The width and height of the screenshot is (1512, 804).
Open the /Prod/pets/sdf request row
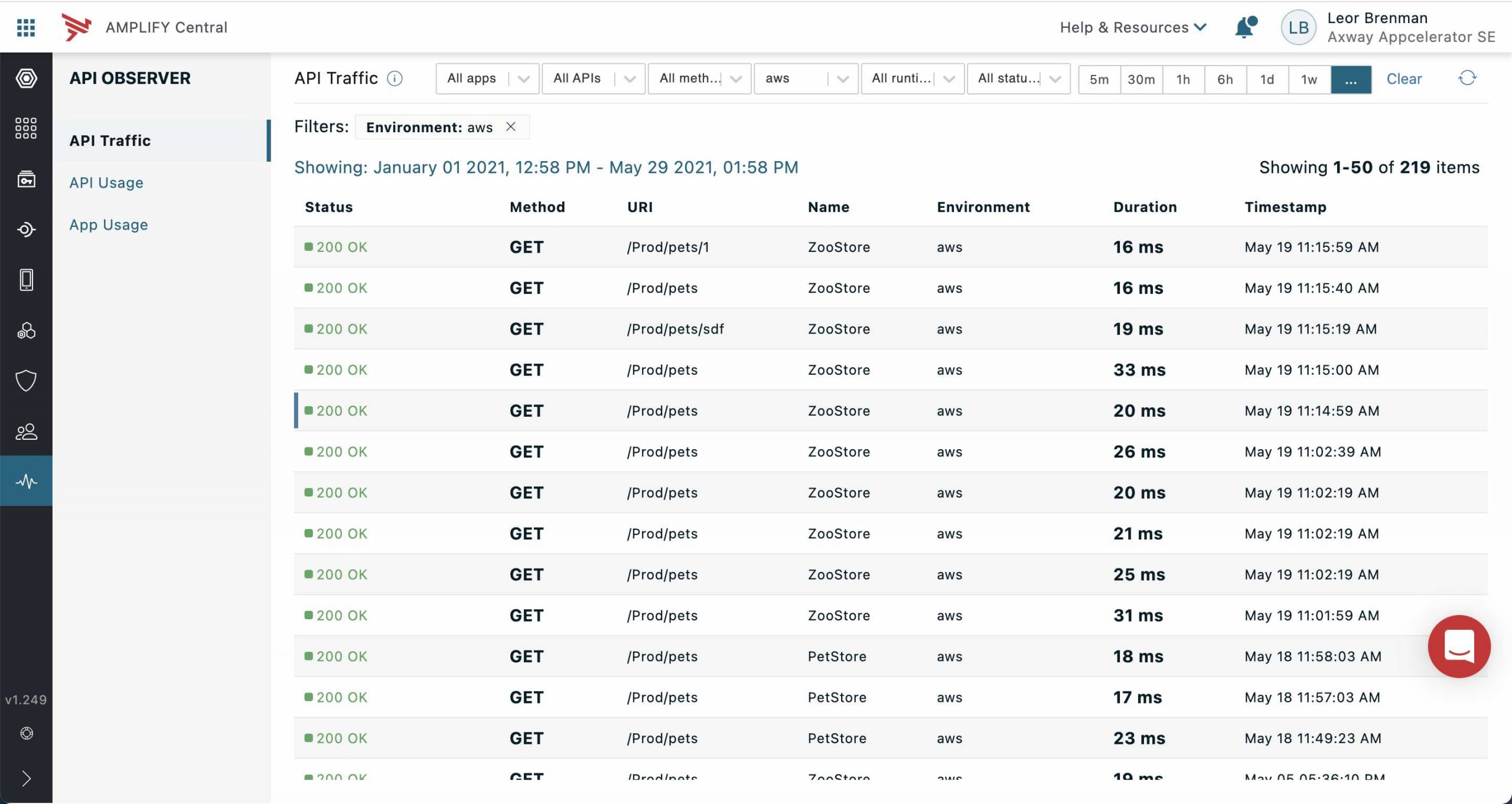(x=891, y=329)
